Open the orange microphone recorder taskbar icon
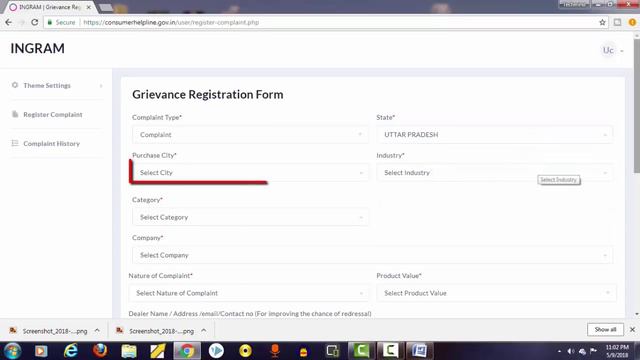Viewport: 640px width, 360px height. (x=275, y=351)
